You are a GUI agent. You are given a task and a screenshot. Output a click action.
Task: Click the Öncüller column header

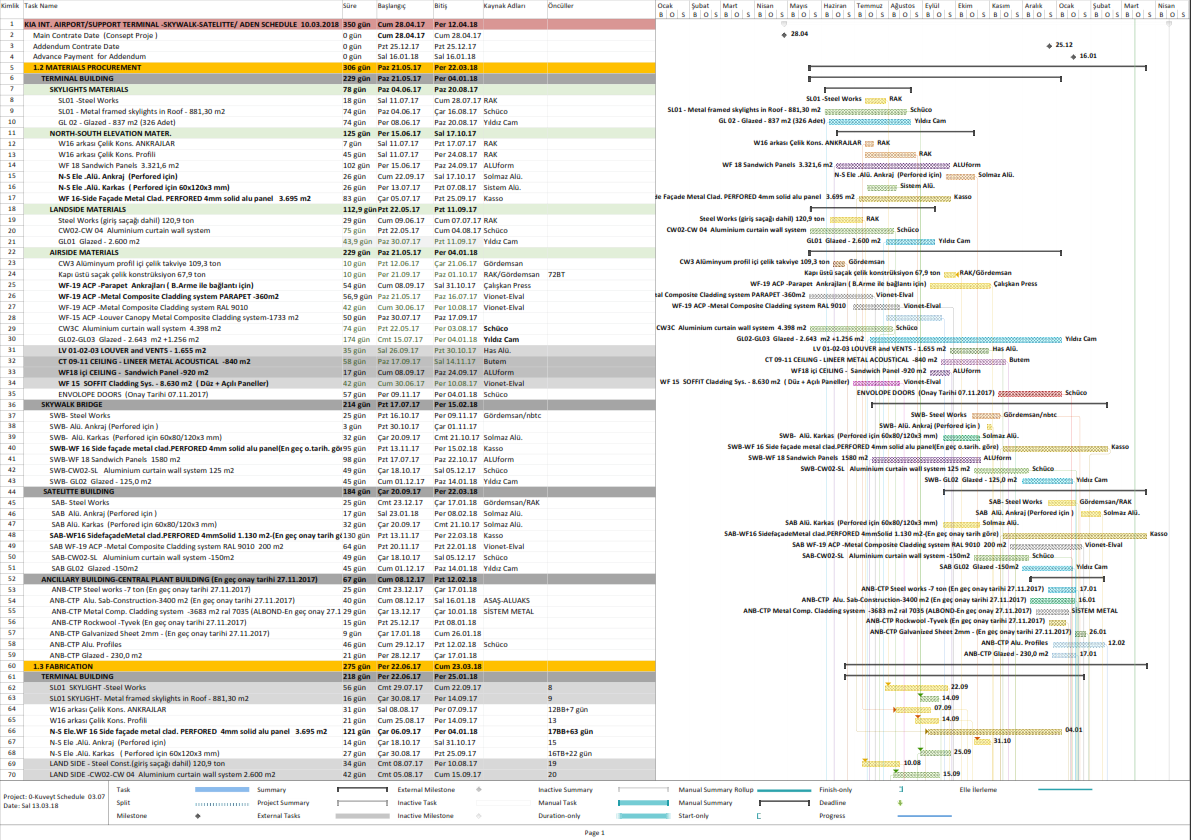click(x=561, y=5)
